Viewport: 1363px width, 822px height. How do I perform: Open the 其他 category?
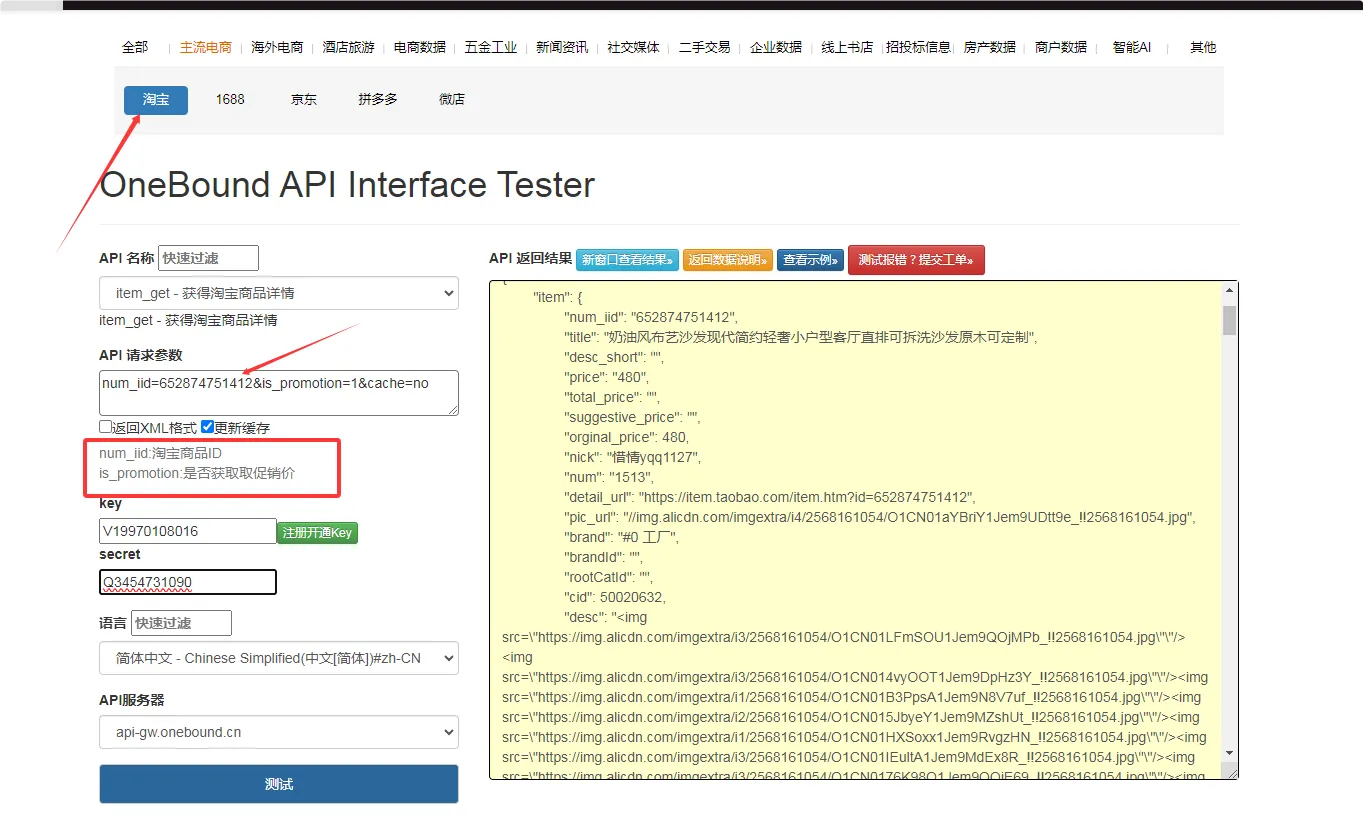click(x=1203, y=47)
